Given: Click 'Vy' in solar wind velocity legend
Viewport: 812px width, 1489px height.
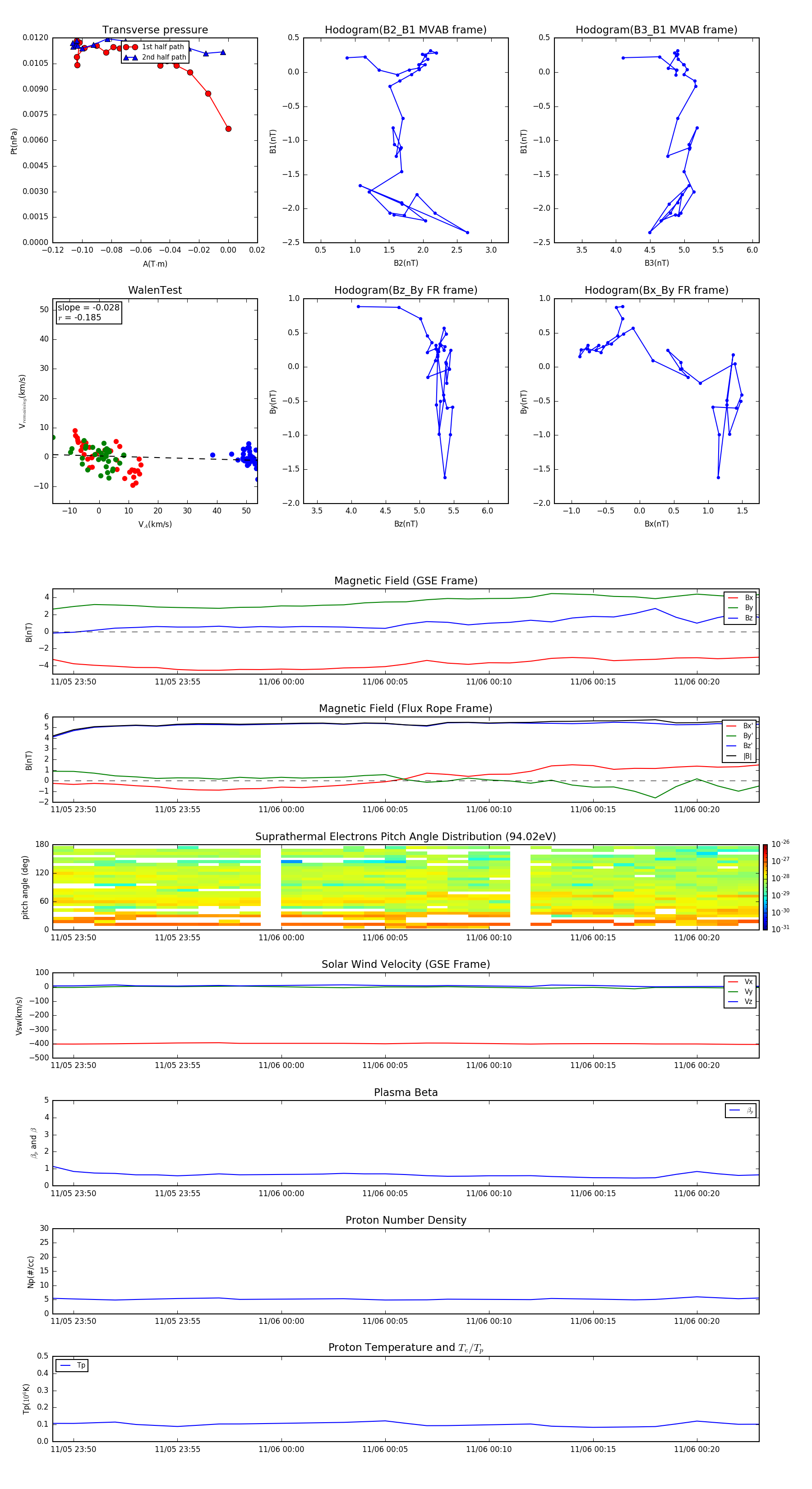Looking at the screenshot, I should (x=740, y=992).
